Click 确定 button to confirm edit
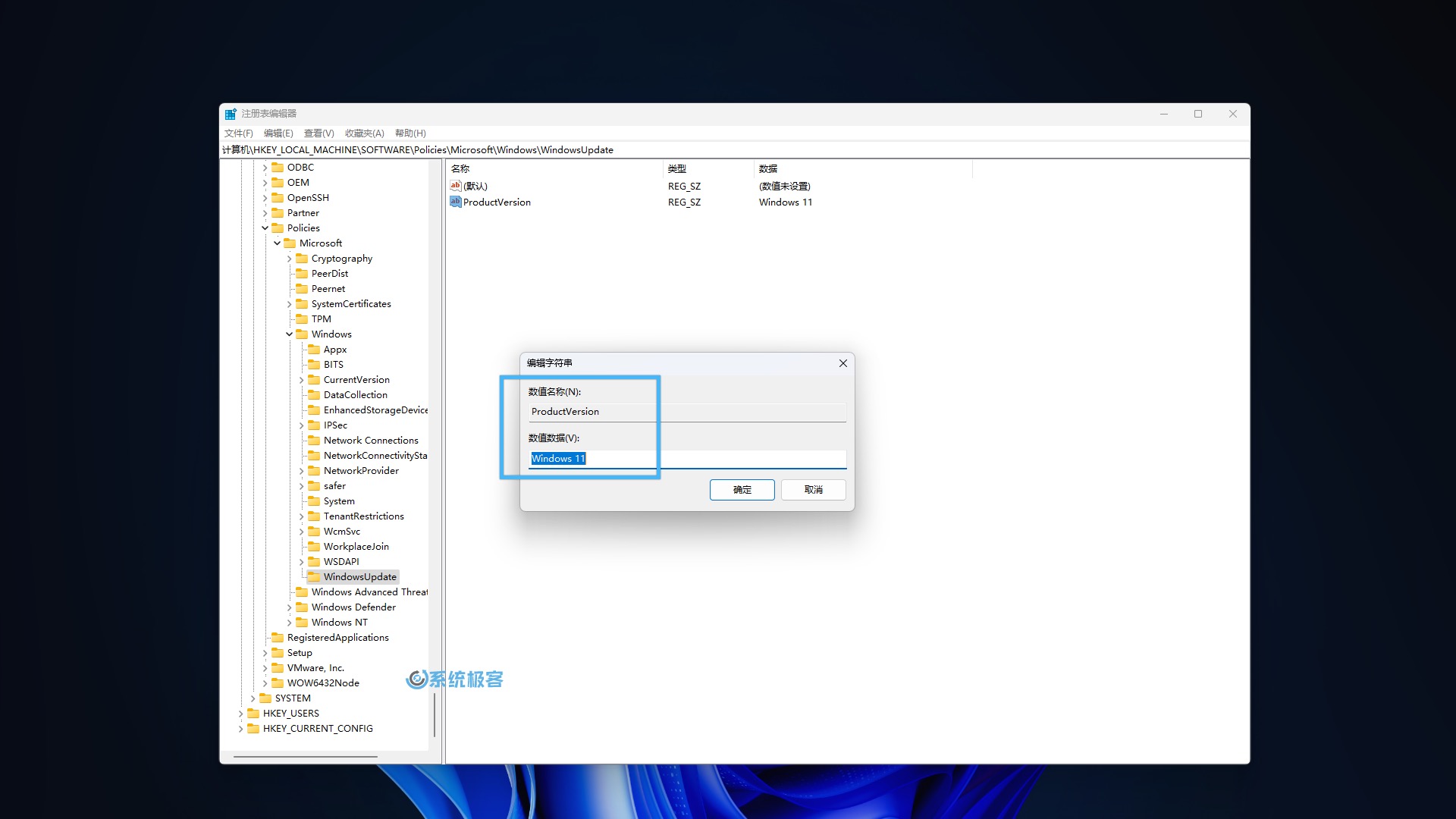Screen dimensions: 1456x819 point(742,489)
